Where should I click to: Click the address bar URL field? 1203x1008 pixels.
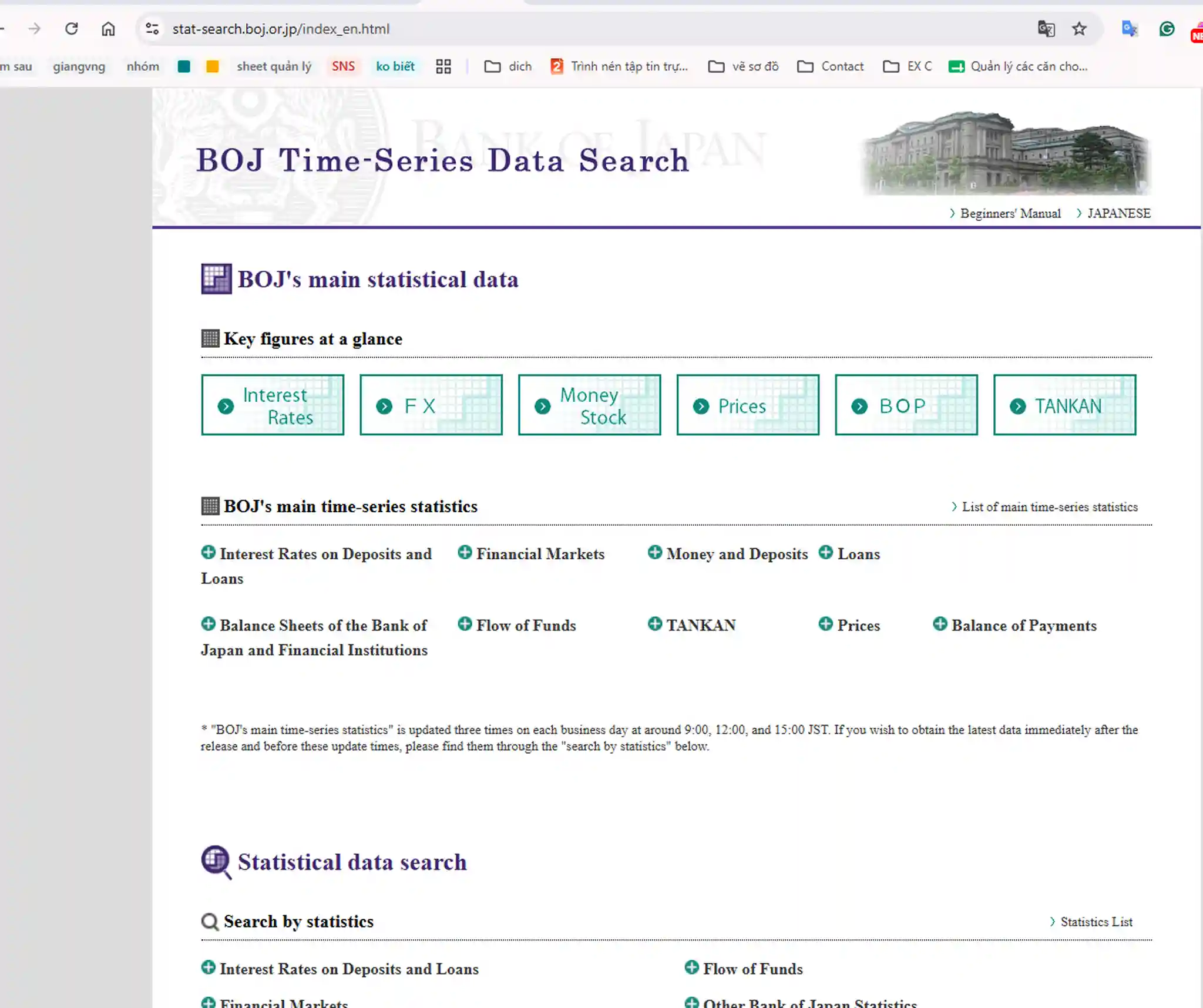587,29
